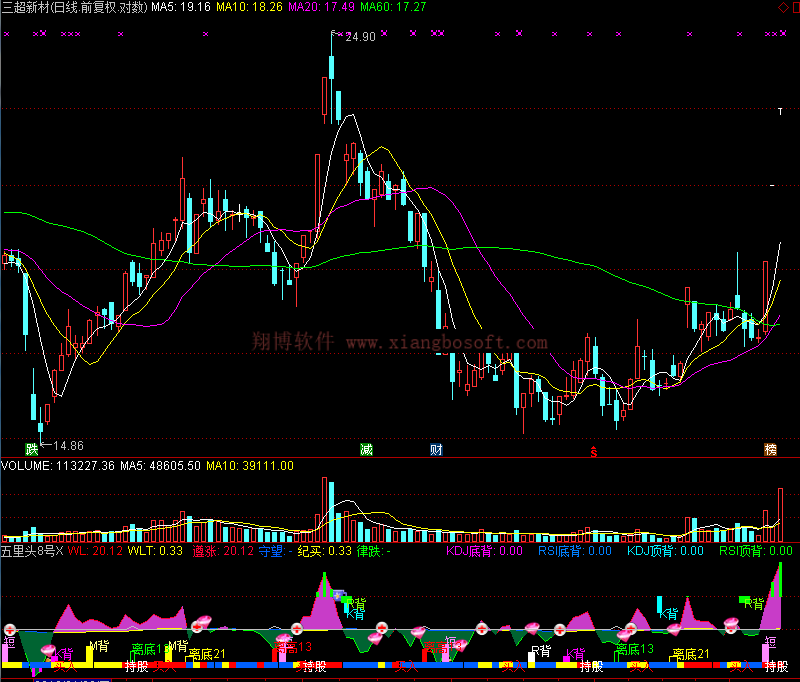The height and width of the screenshot is (682, 800).
Task: Click the 14.86 low price marker
Action: pos(68,446)
